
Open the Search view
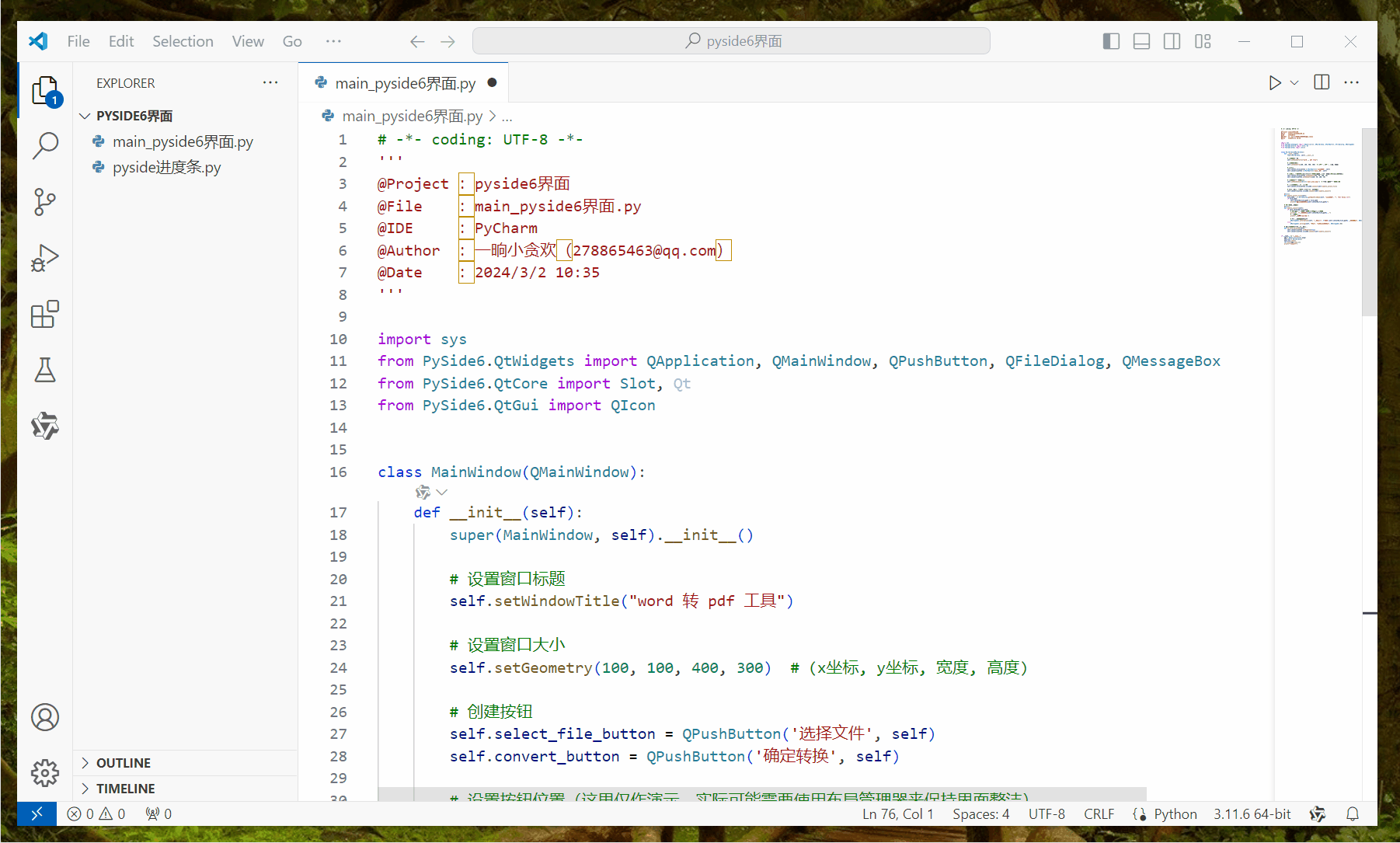pos(45,145)
